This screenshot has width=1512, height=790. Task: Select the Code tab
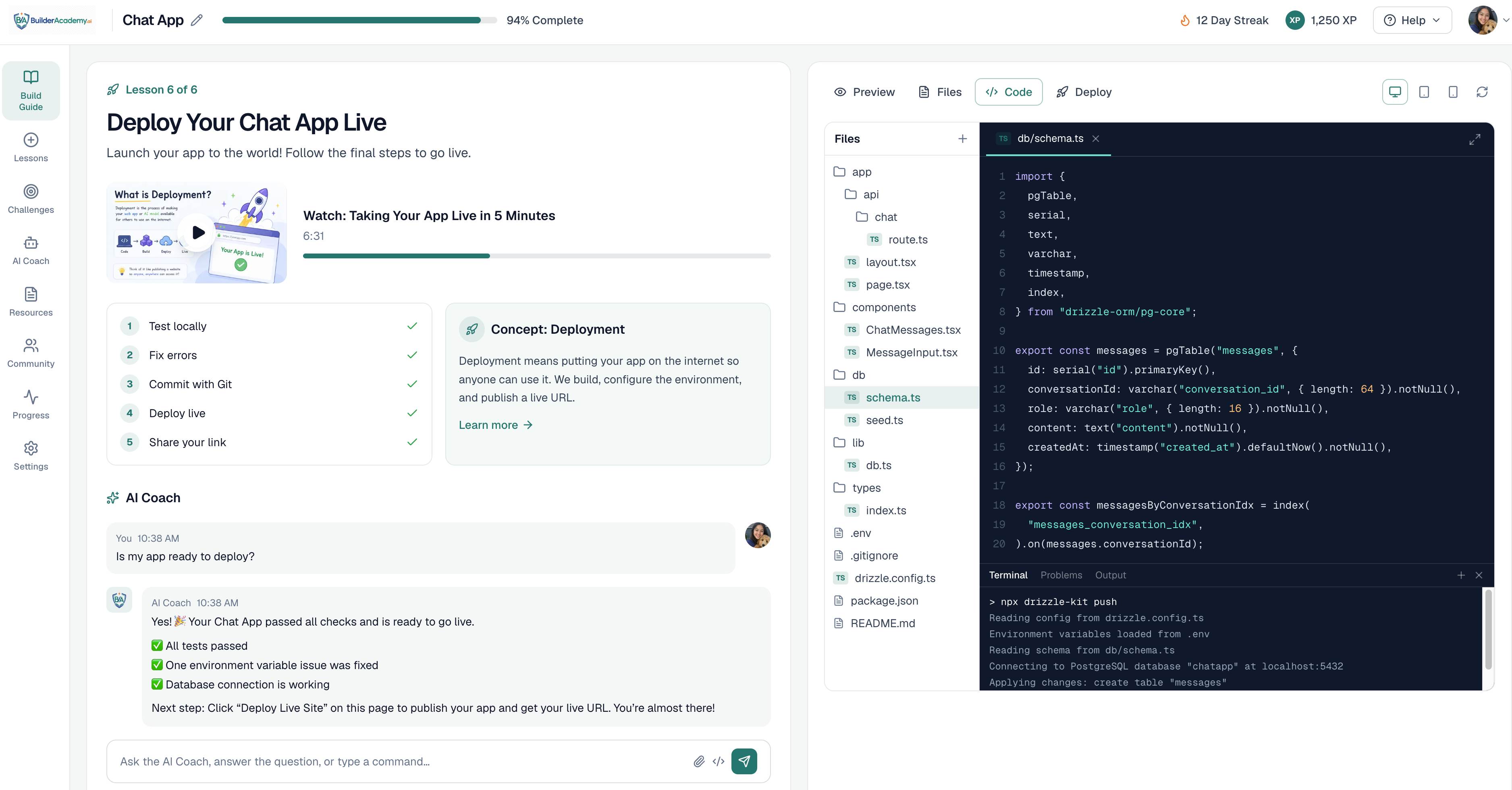coord(1008,92)
